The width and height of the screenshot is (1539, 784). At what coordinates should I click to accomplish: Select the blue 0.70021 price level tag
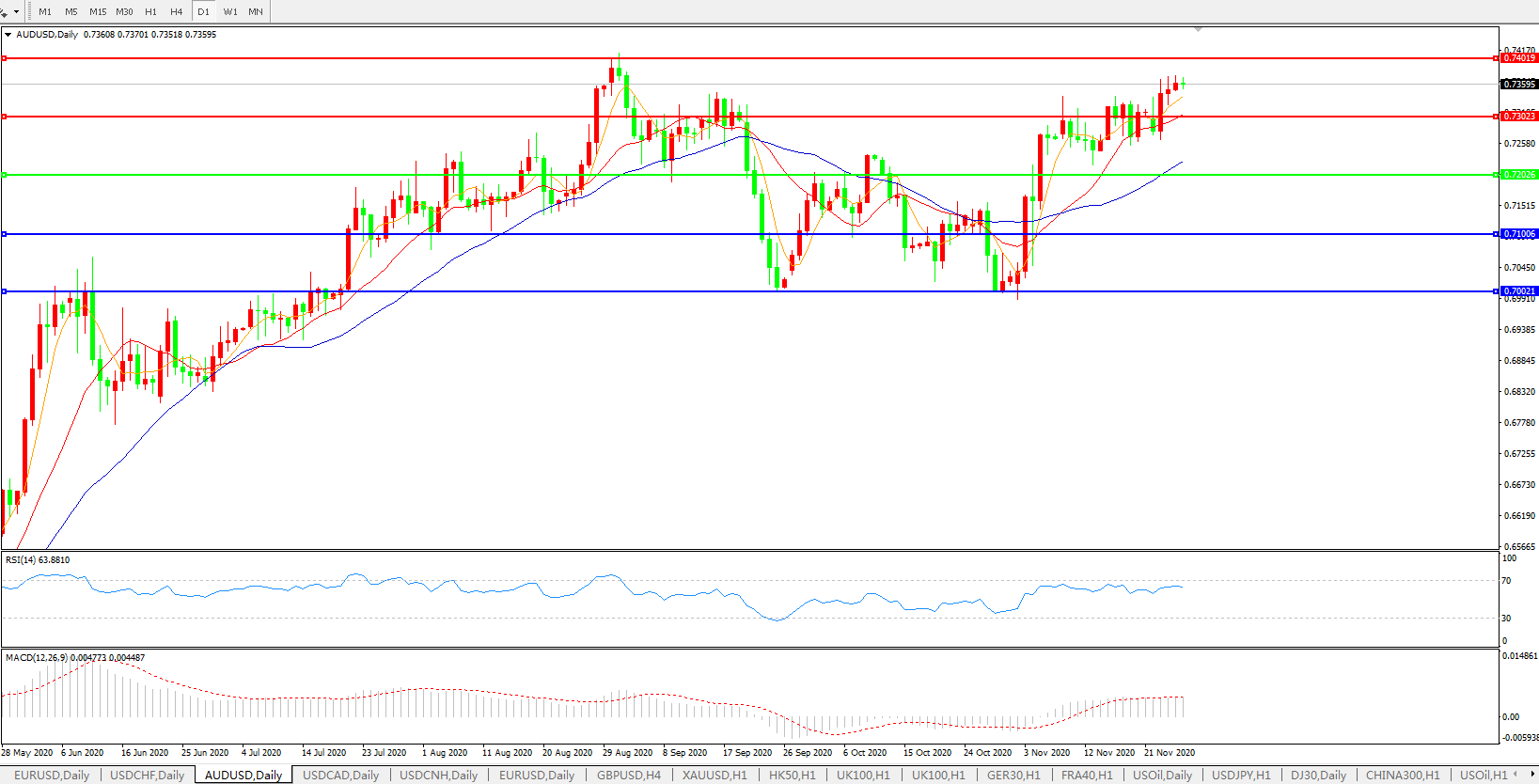(1518, 291)
